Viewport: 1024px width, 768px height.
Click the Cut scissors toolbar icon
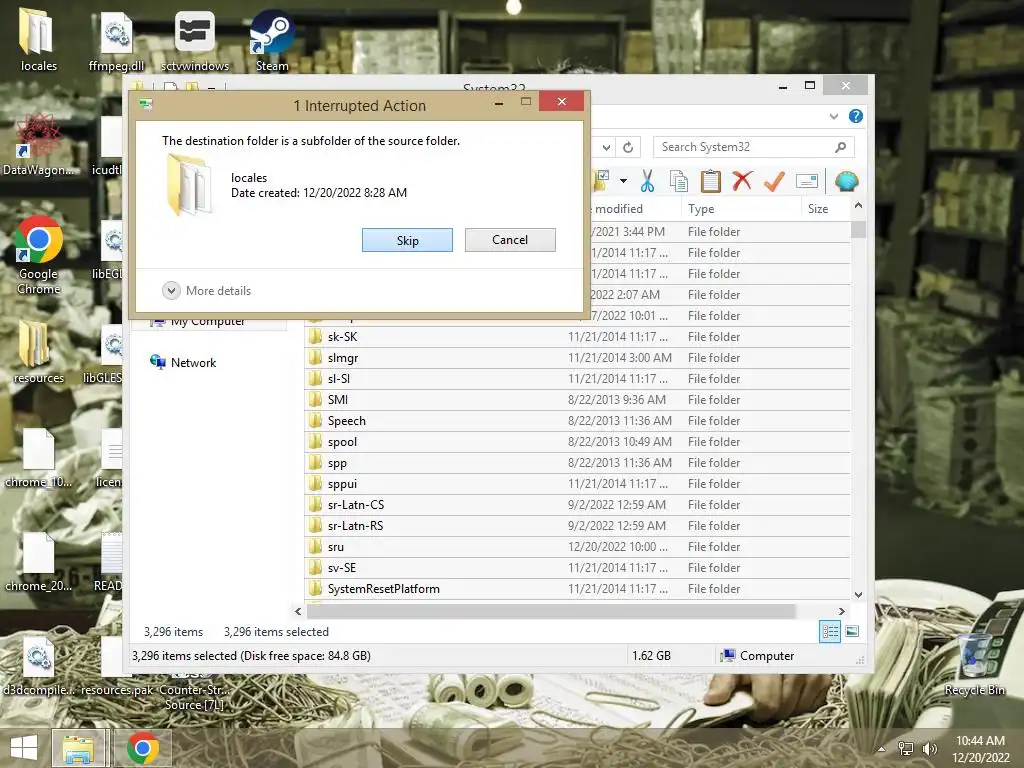647,181
